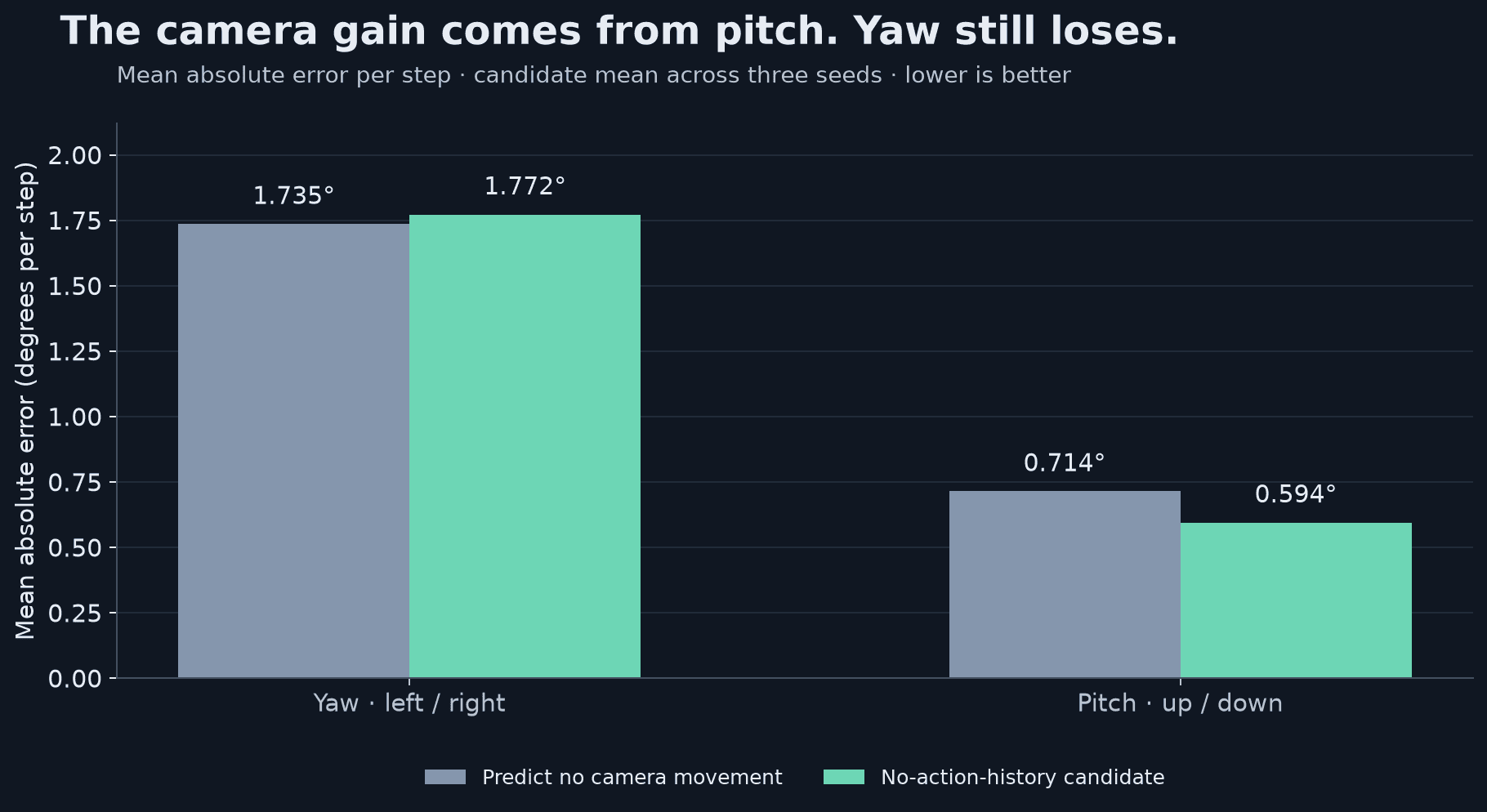Click the No-action-history candidate legend text
Viewport: 1487px width, 812px height.
tap(1023, 778)
